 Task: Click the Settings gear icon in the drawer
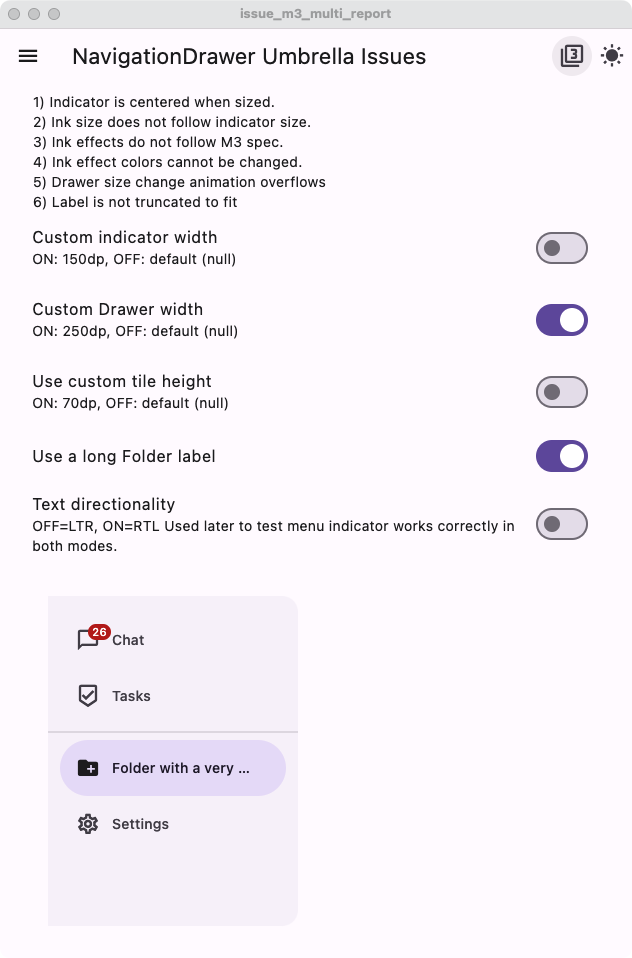pos(90,824)
